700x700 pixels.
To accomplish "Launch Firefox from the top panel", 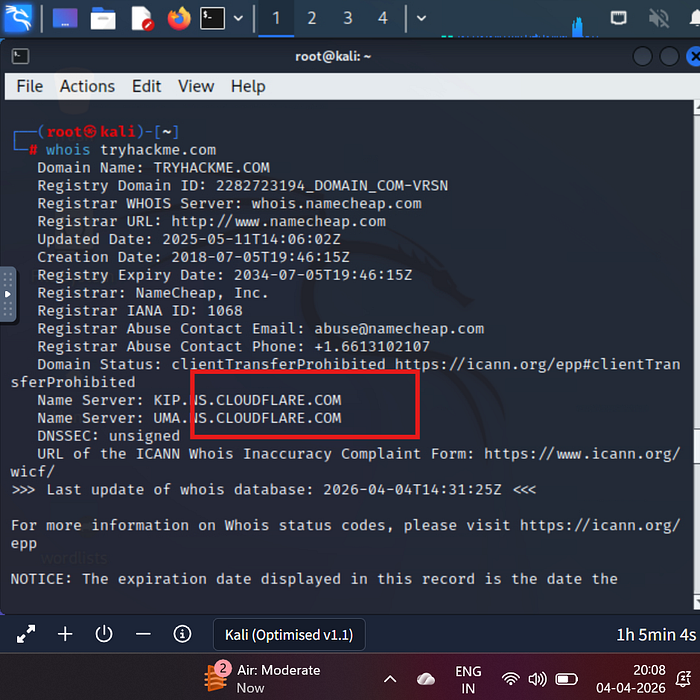I will [179, 18].
